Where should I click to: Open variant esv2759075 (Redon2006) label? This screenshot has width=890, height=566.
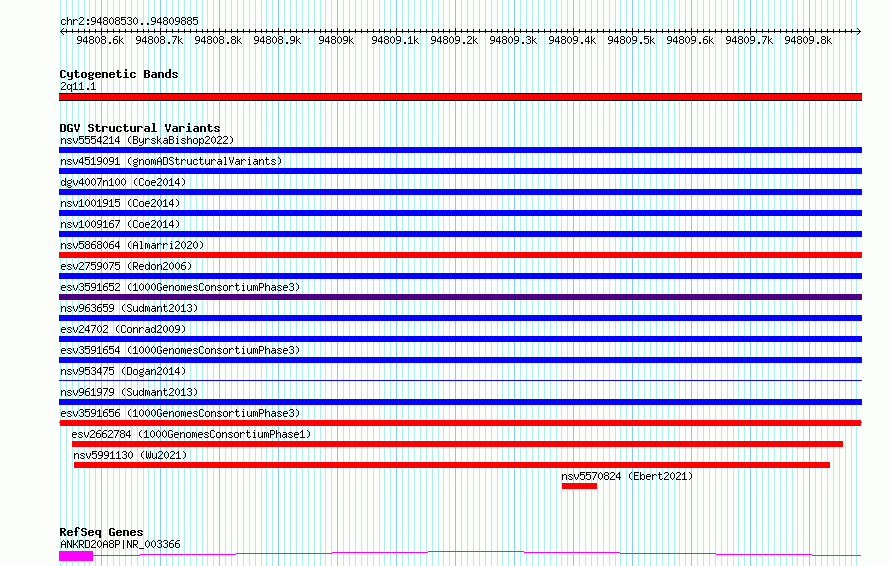(x=126, y=266)
